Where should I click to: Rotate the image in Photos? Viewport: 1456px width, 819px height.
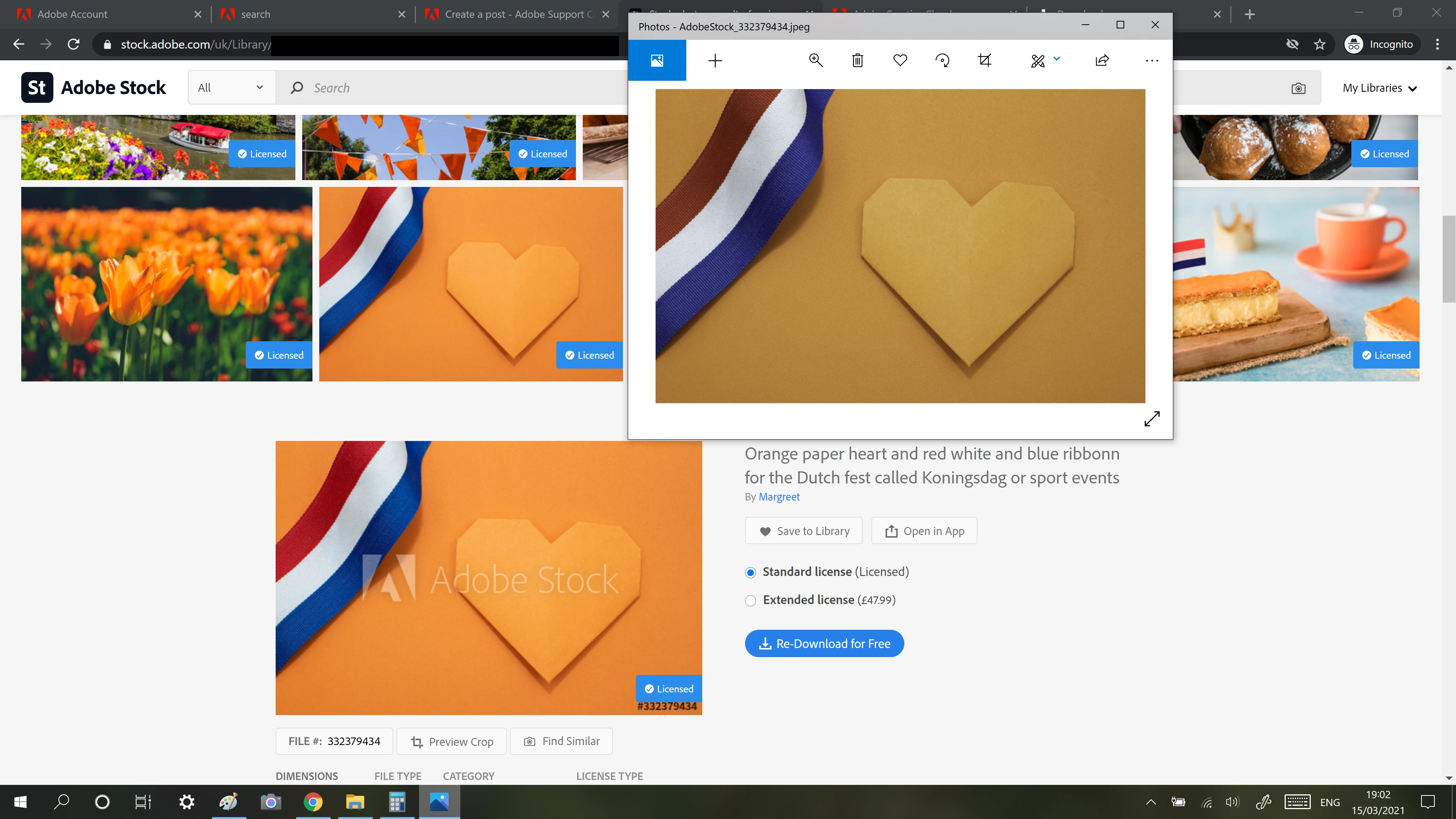(x=942, y=60)
